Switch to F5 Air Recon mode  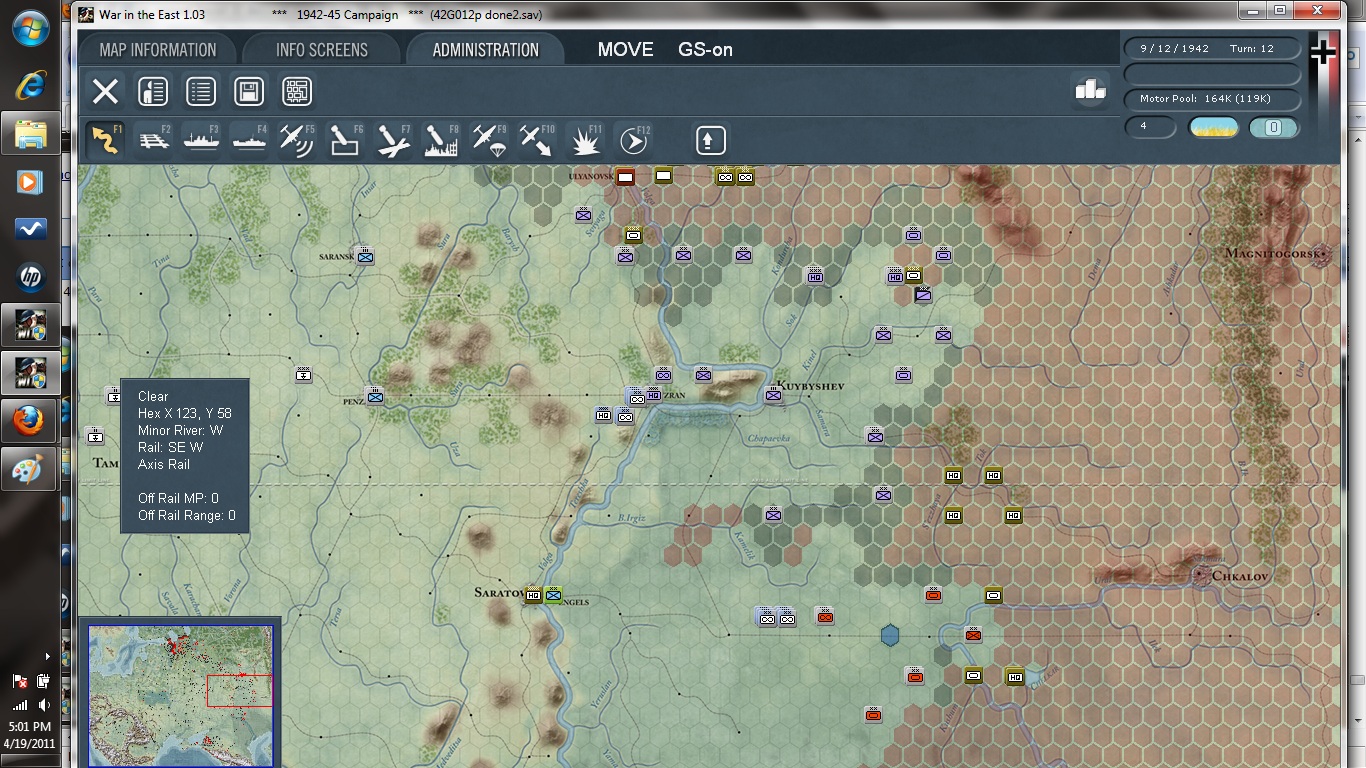click(297, 140)
